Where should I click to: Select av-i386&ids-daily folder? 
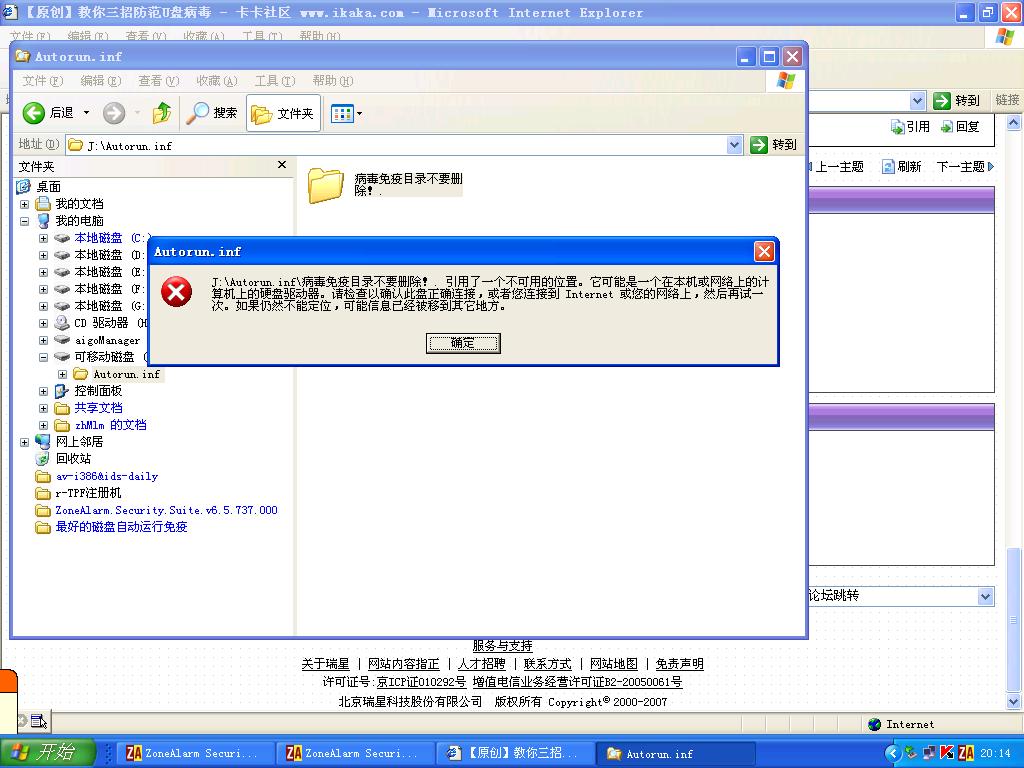[x=106, y=476]
